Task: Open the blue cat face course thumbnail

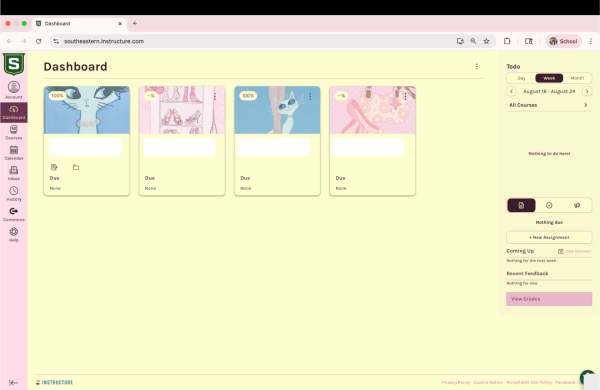Action: pos(87,110)
